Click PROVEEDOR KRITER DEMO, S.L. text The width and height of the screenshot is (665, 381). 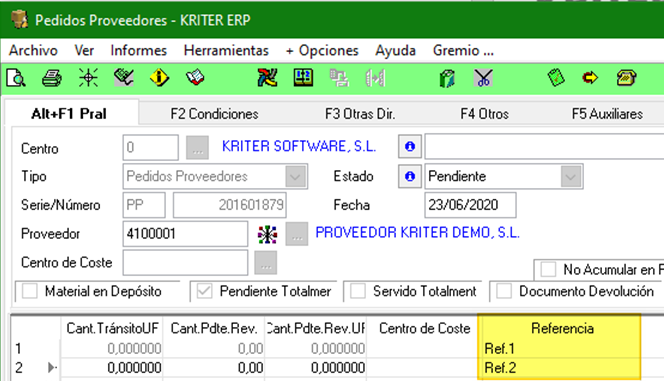[x=417, y=233]
